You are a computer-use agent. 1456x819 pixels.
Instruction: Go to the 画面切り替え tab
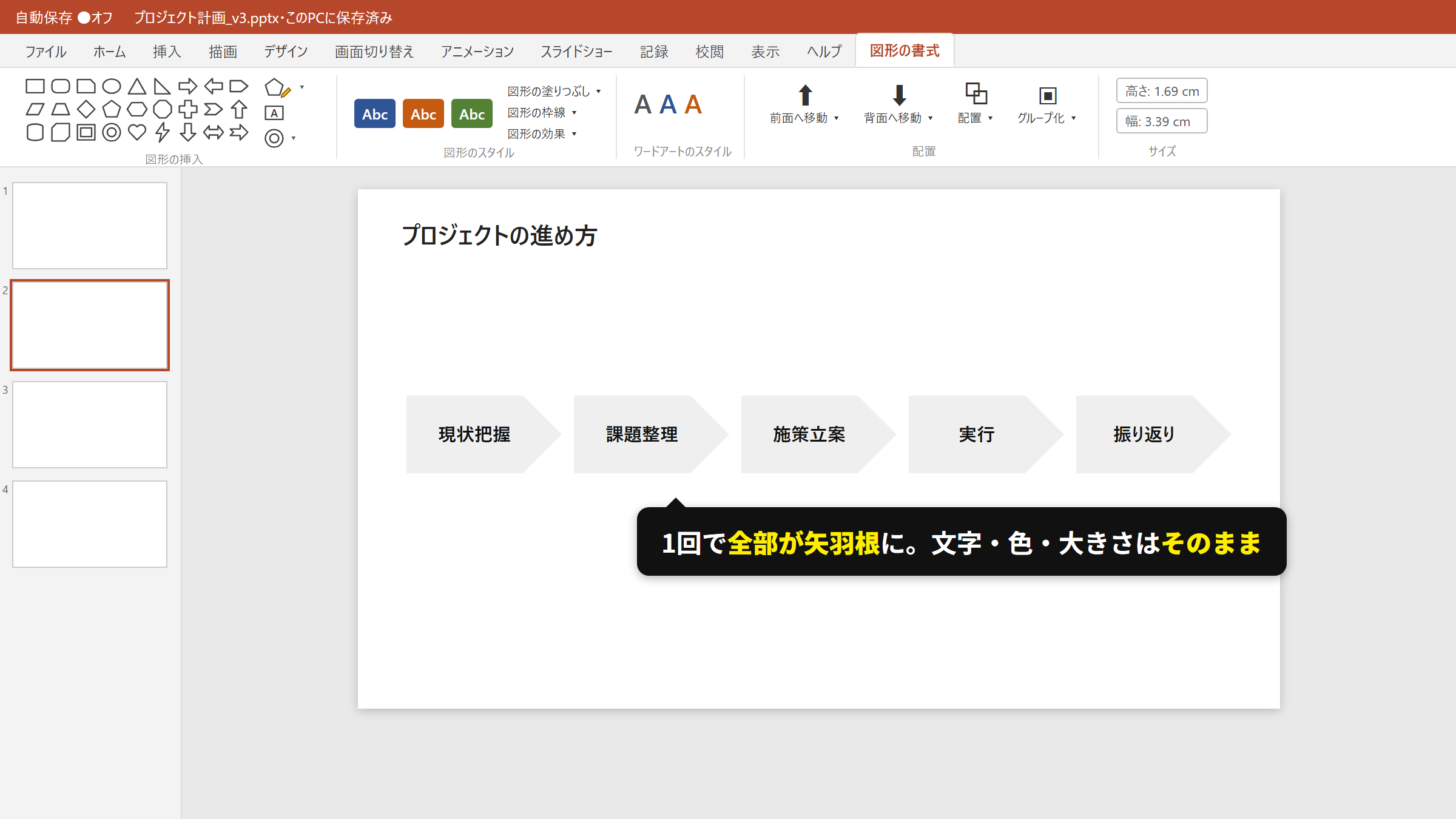pyautogui.click(x=374, y=52)
